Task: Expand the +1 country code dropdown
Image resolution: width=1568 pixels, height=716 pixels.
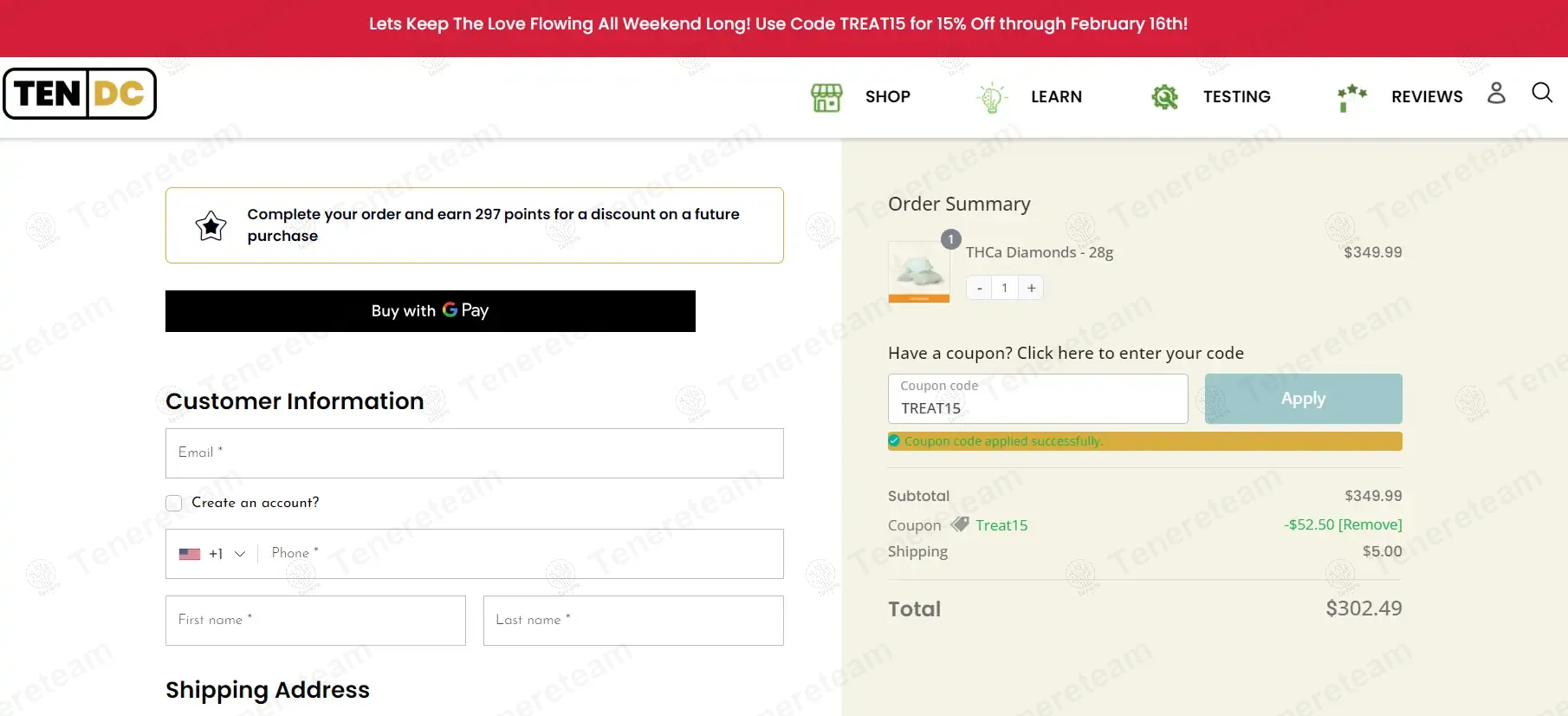Action: coord(212,554)
